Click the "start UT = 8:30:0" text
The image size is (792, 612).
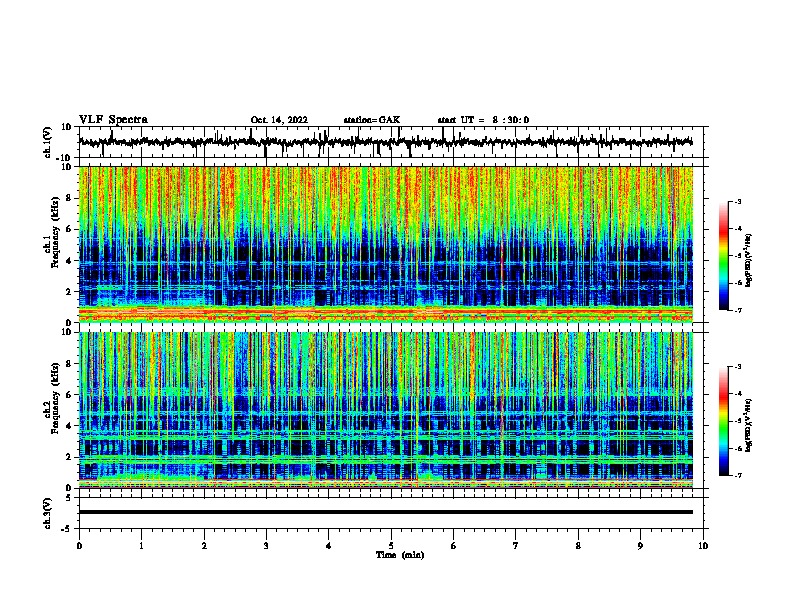tap(483, 120)
